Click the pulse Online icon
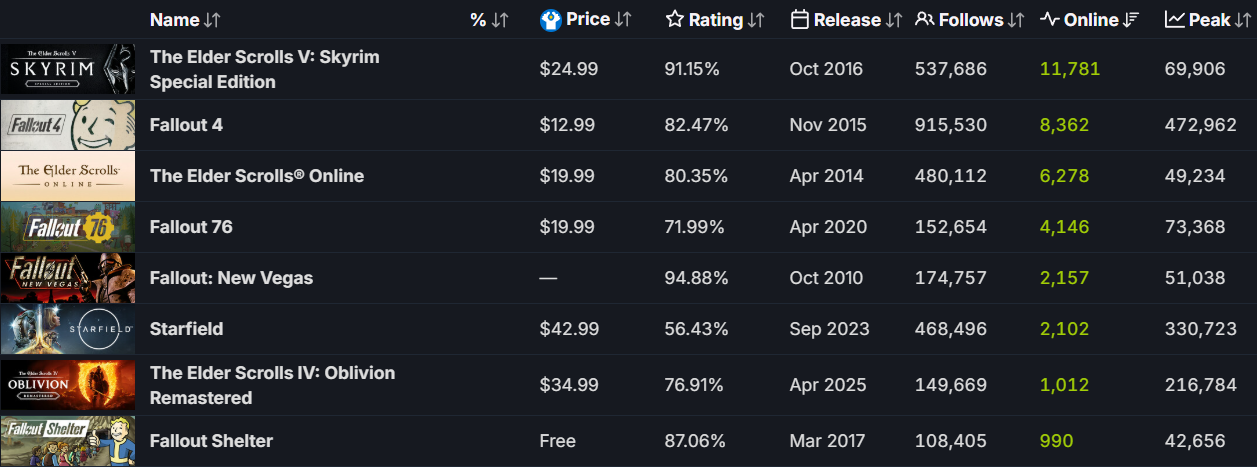This screenshot has width=1257, height=467. (x=1049, y=20)
